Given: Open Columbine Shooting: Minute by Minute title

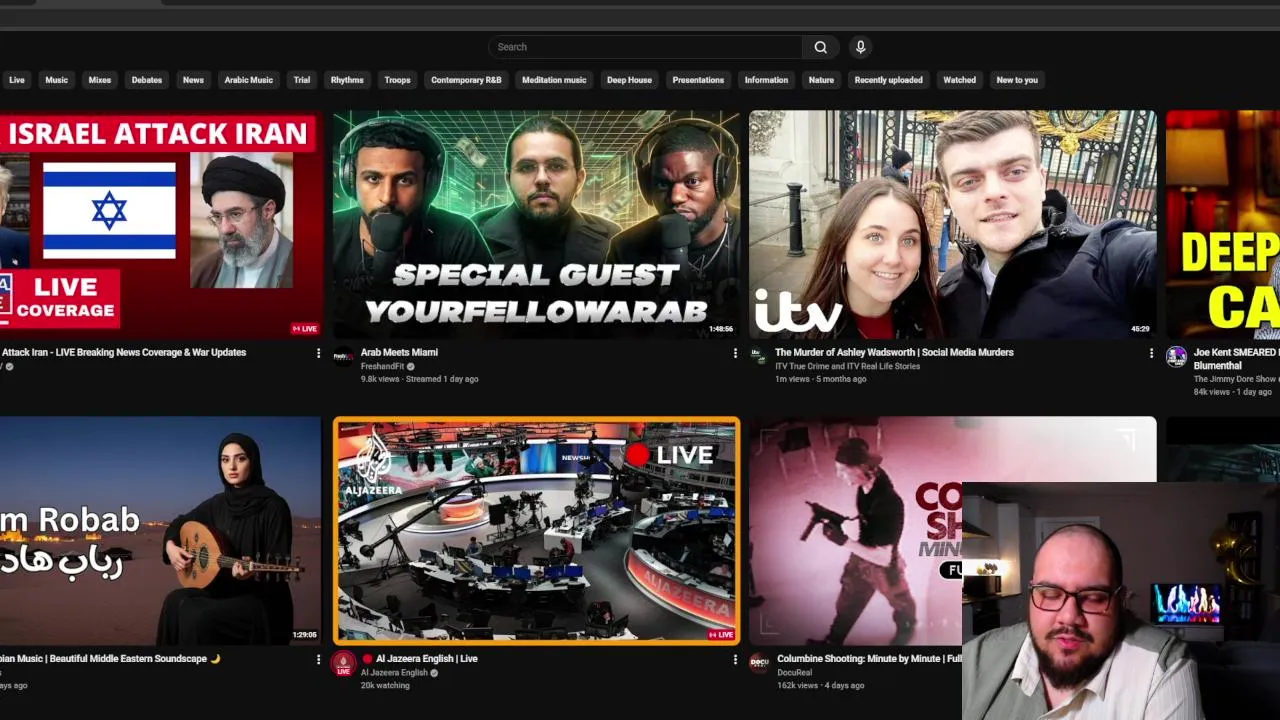Looking at the screenshot, I should tap(868, 659).
